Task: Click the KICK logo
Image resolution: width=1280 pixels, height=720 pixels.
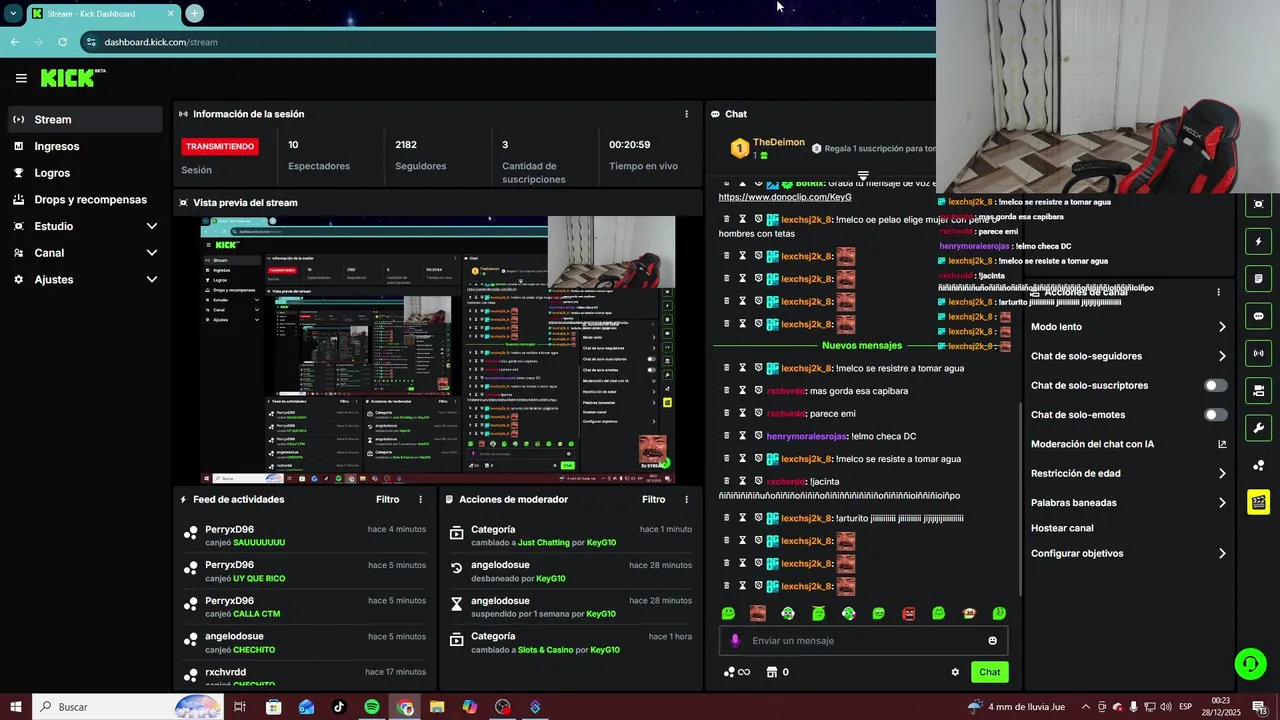Action: tap(73, 78)
